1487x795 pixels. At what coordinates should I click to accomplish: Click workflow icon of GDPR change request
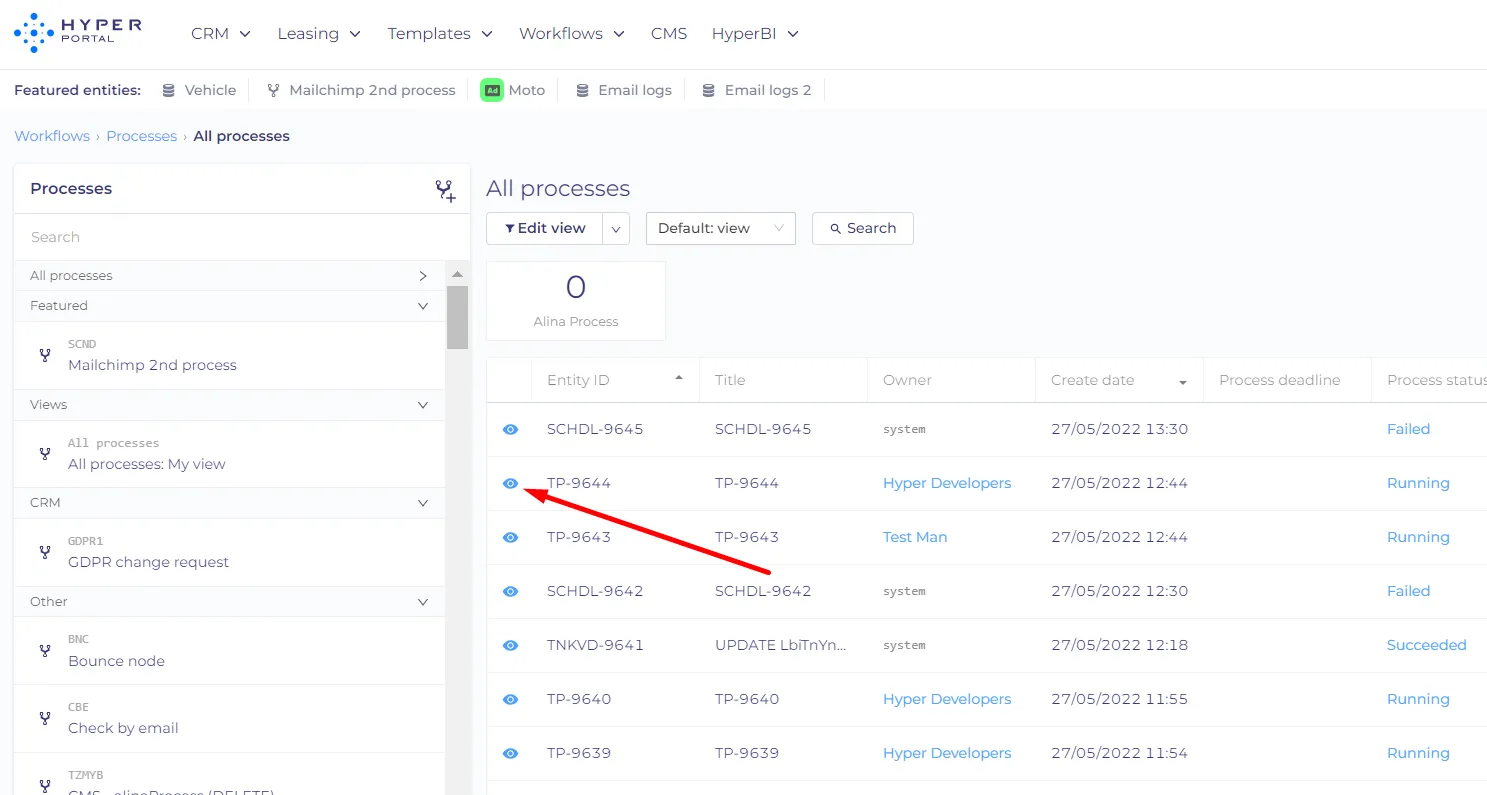pyautogui.click(x=44, y=552)
